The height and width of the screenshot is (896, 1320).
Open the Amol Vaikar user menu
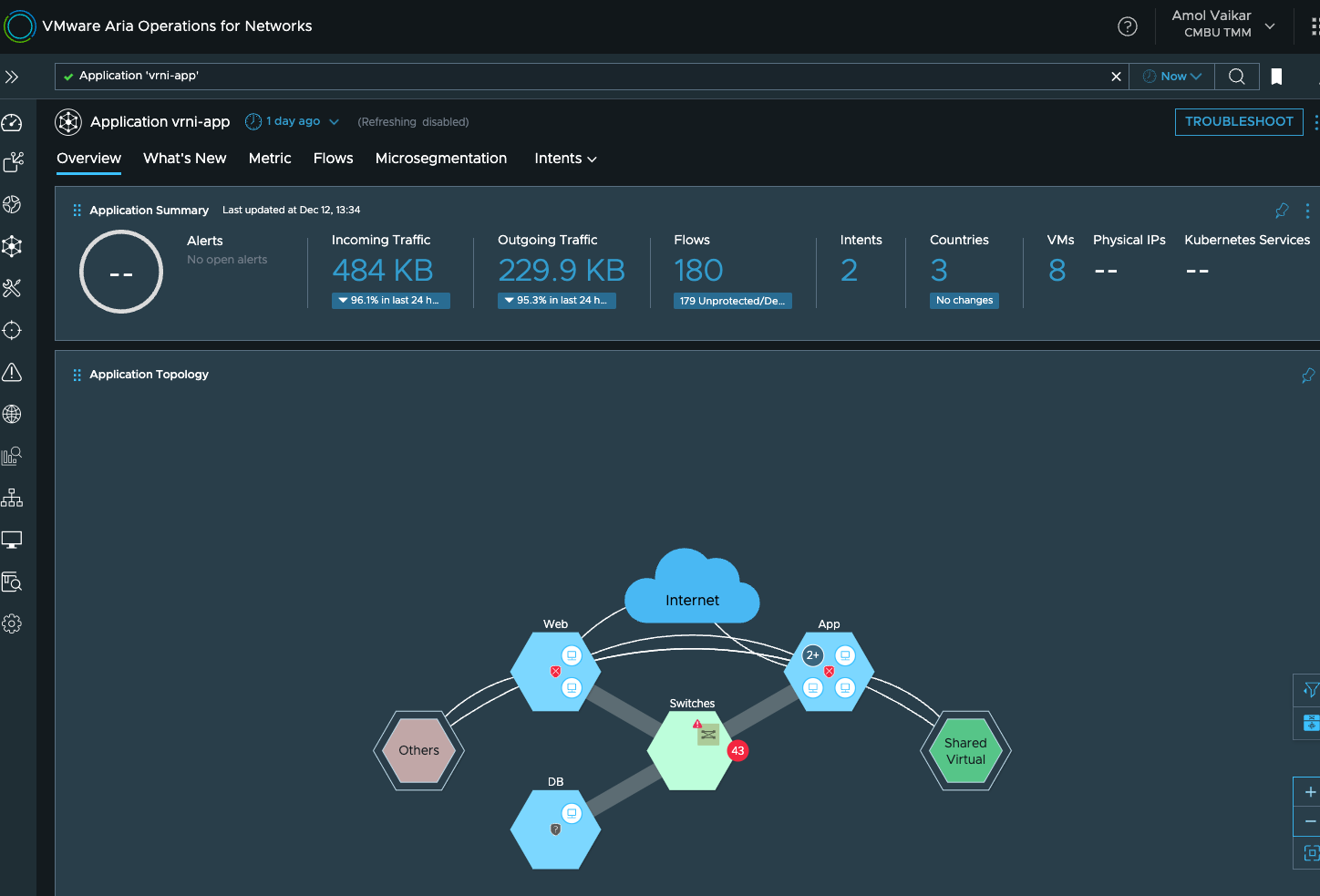1223,24
